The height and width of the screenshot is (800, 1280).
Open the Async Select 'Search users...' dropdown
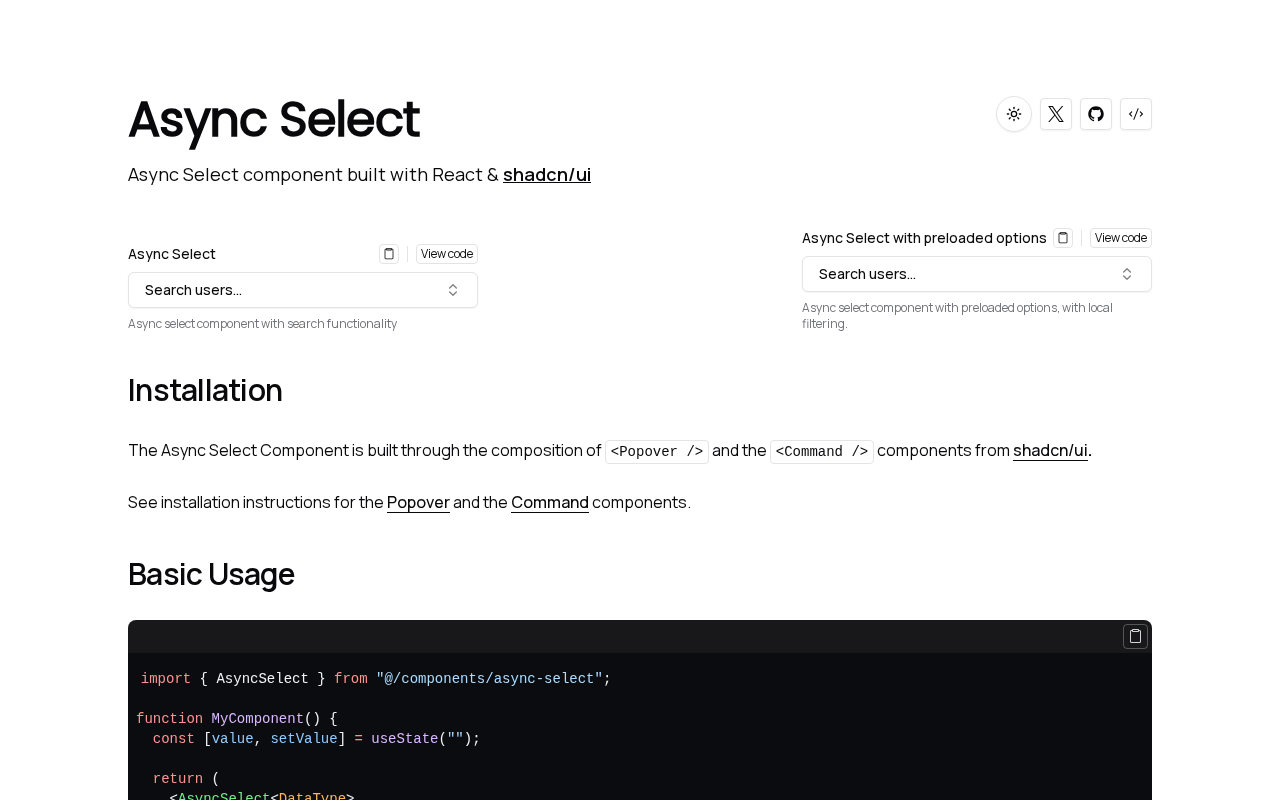(290, 290)
